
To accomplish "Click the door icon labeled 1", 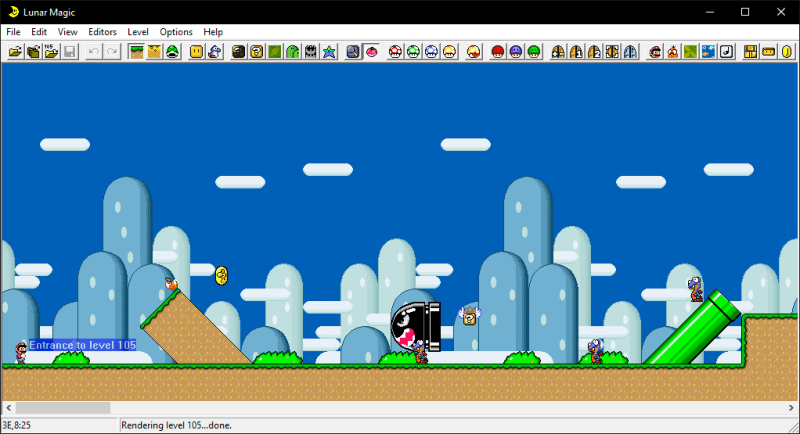I will pyautogui.click(x=576, y=52).
